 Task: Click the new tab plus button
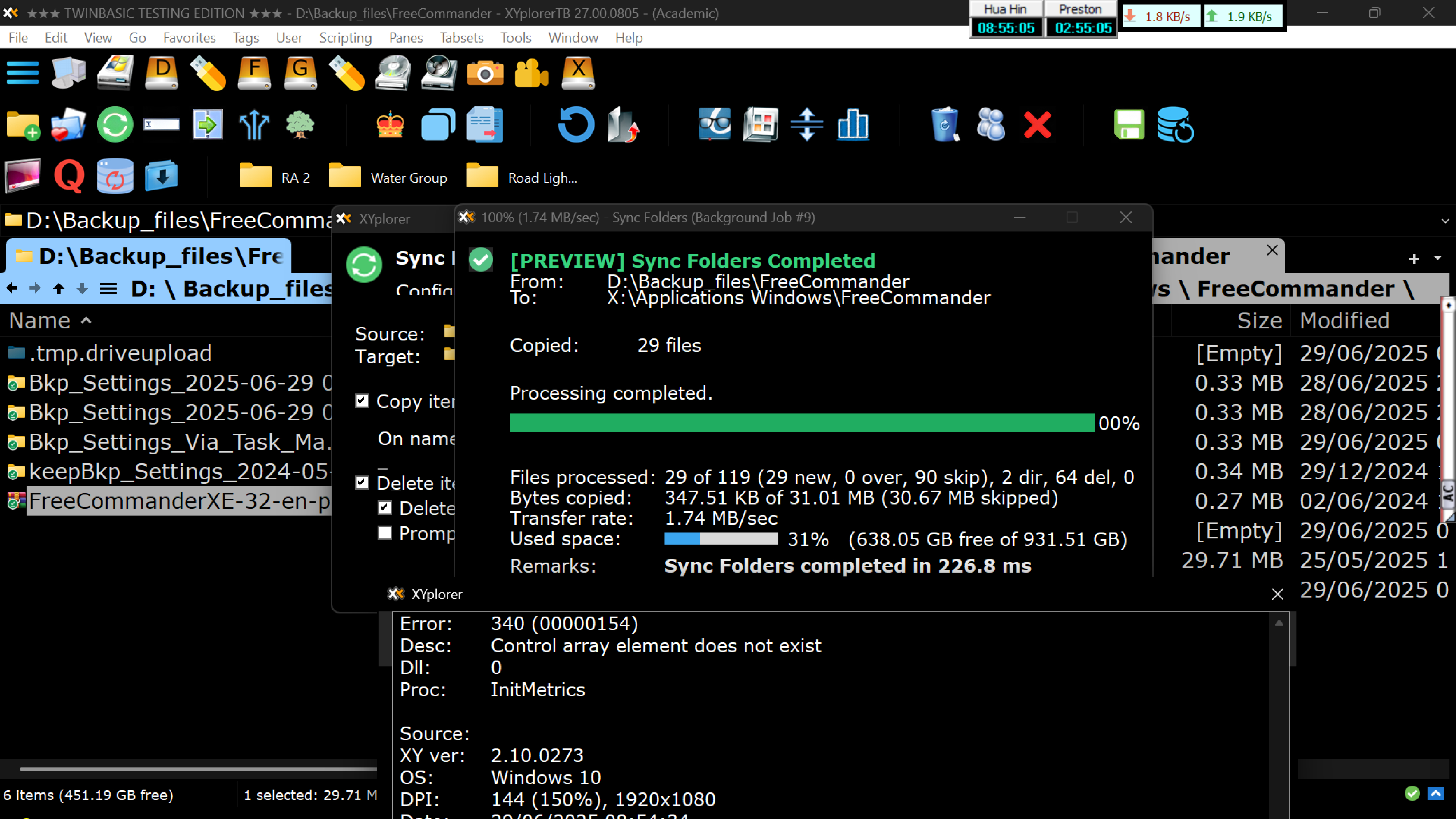click(1414, 259)
